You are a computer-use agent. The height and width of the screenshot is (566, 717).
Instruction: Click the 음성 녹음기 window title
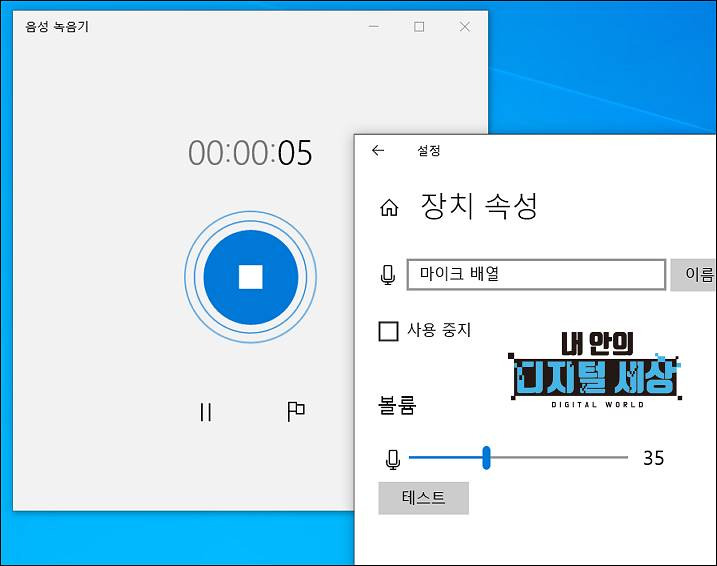57,27
